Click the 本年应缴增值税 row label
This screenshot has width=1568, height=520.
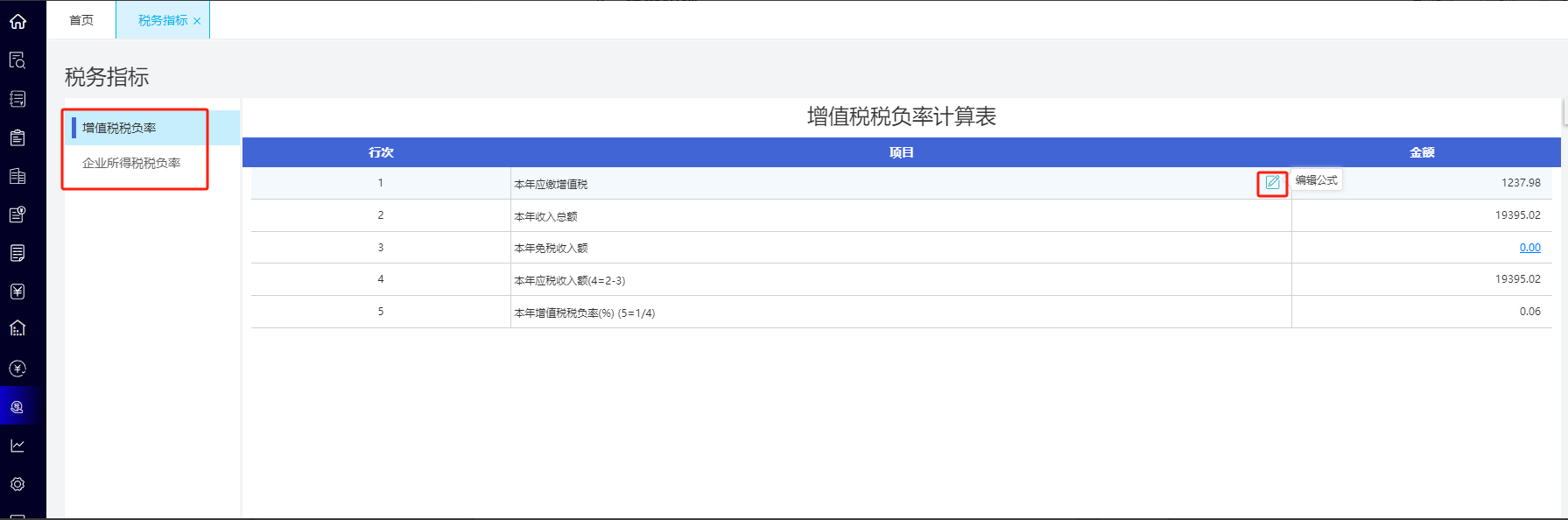(551, 184)
